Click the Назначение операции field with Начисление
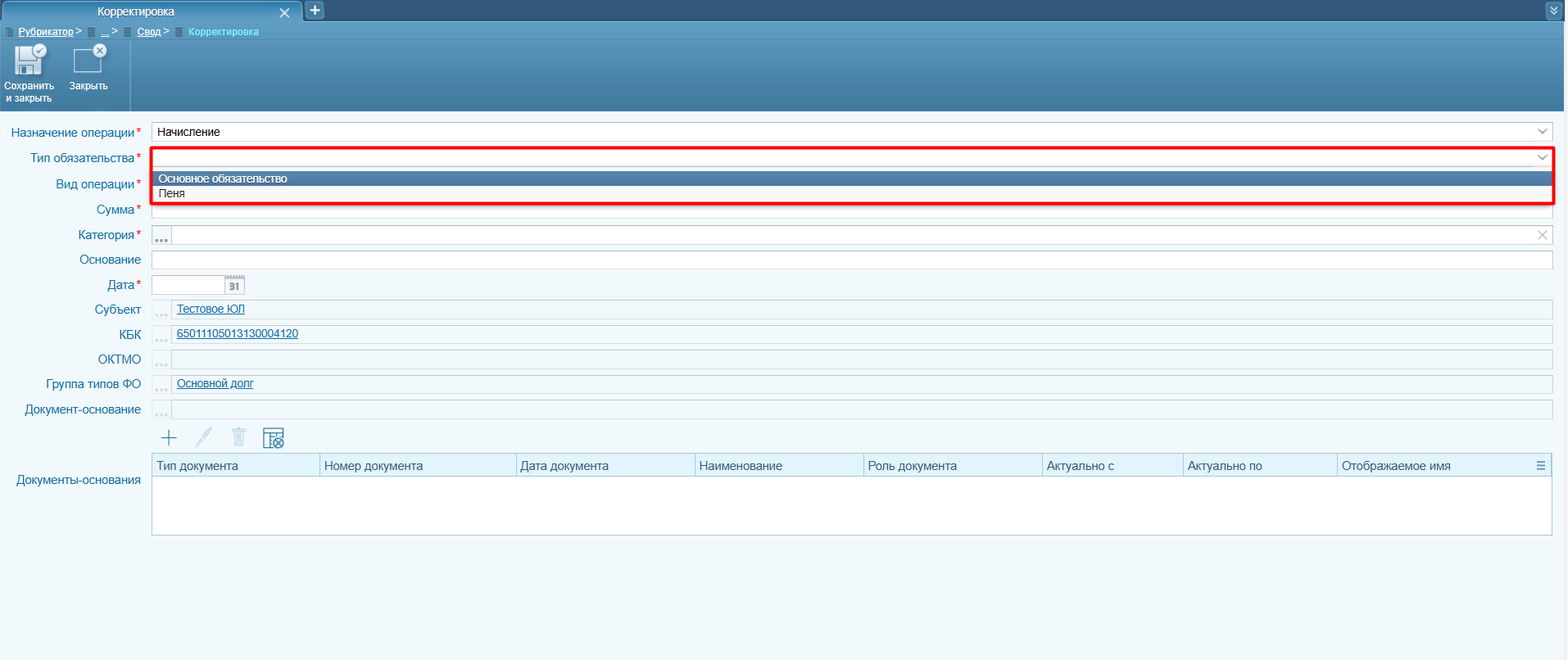 pyautogui.click(x=852, y=132)
